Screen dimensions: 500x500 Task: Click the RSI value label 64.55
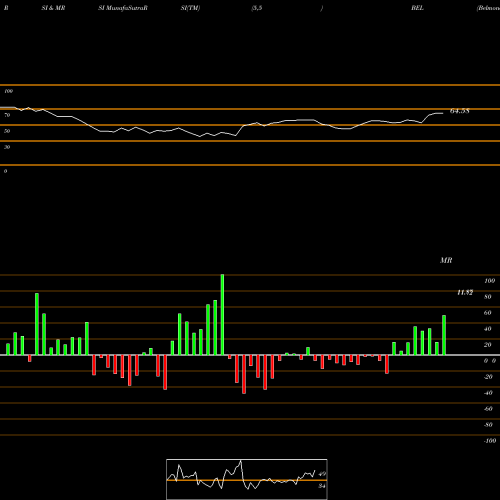coord(460,111)
